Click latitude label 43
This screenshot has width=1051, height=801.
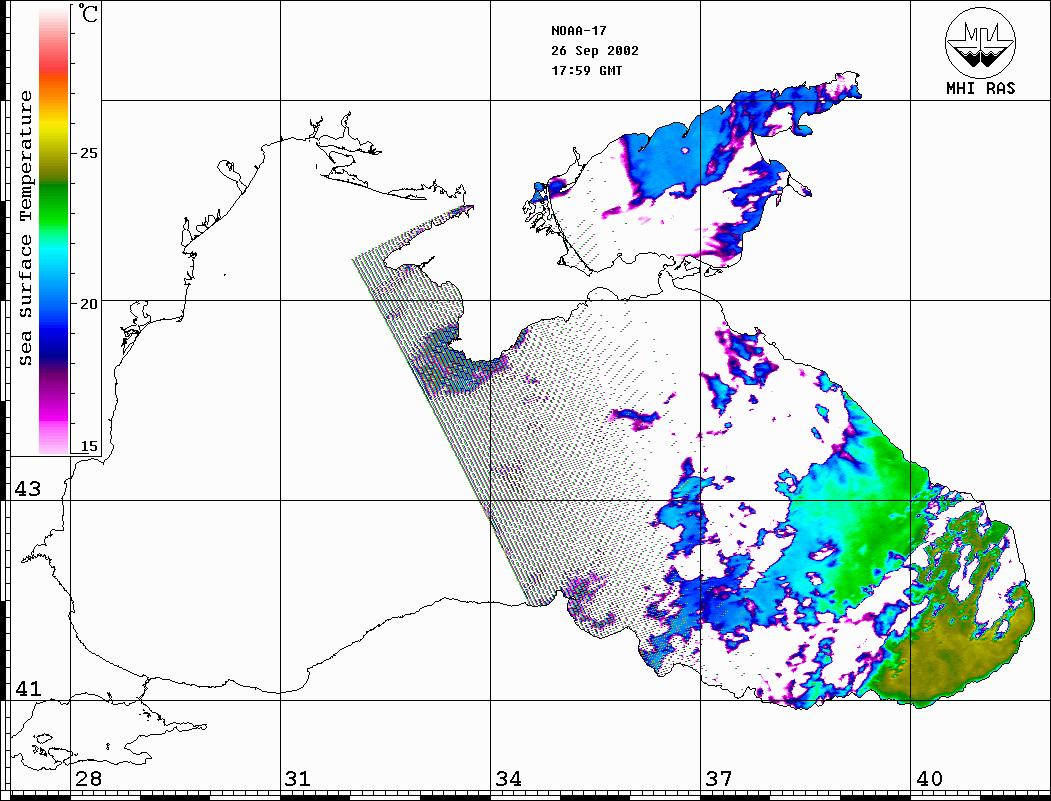pos(27,489)
